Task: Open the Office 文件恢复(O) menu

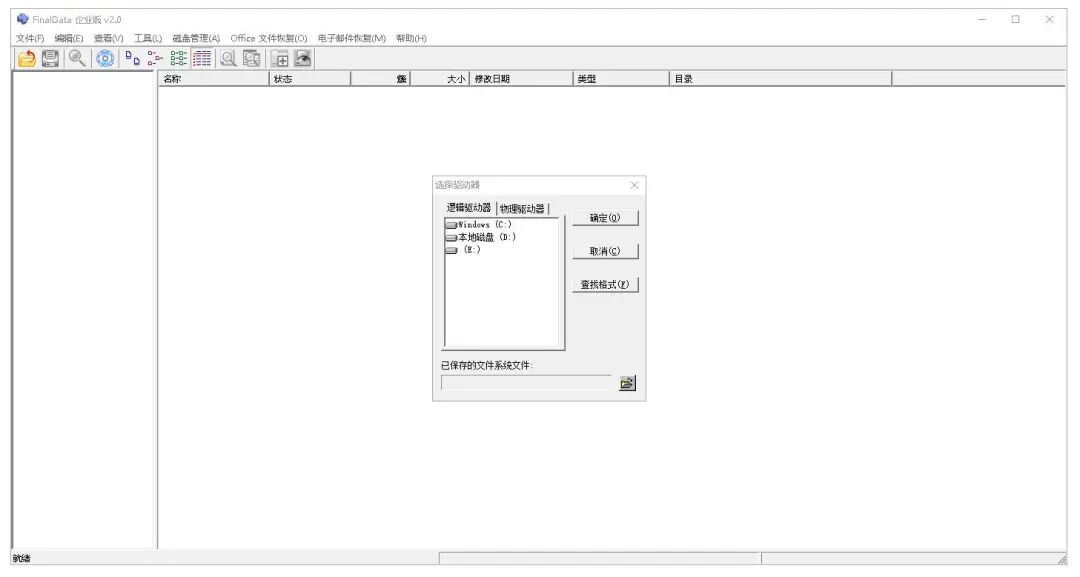Action: pos(269,39)
